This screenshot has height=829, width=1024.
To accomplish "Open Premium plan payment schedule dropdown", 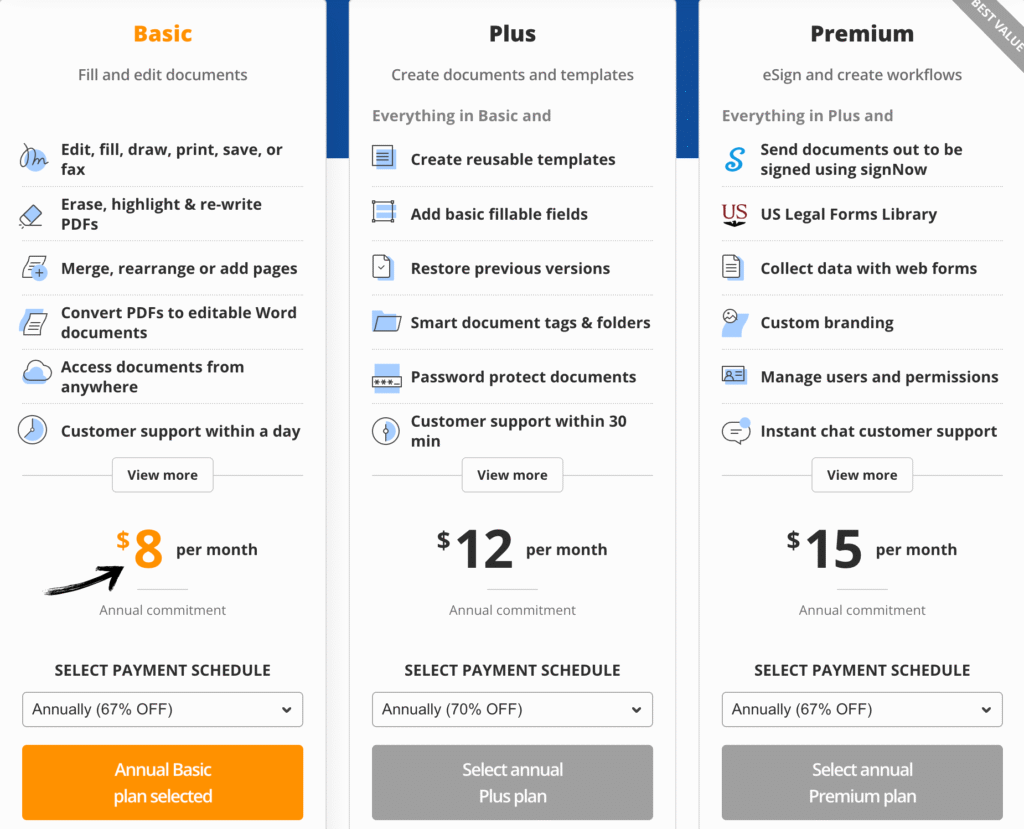I will pos(862,710).
